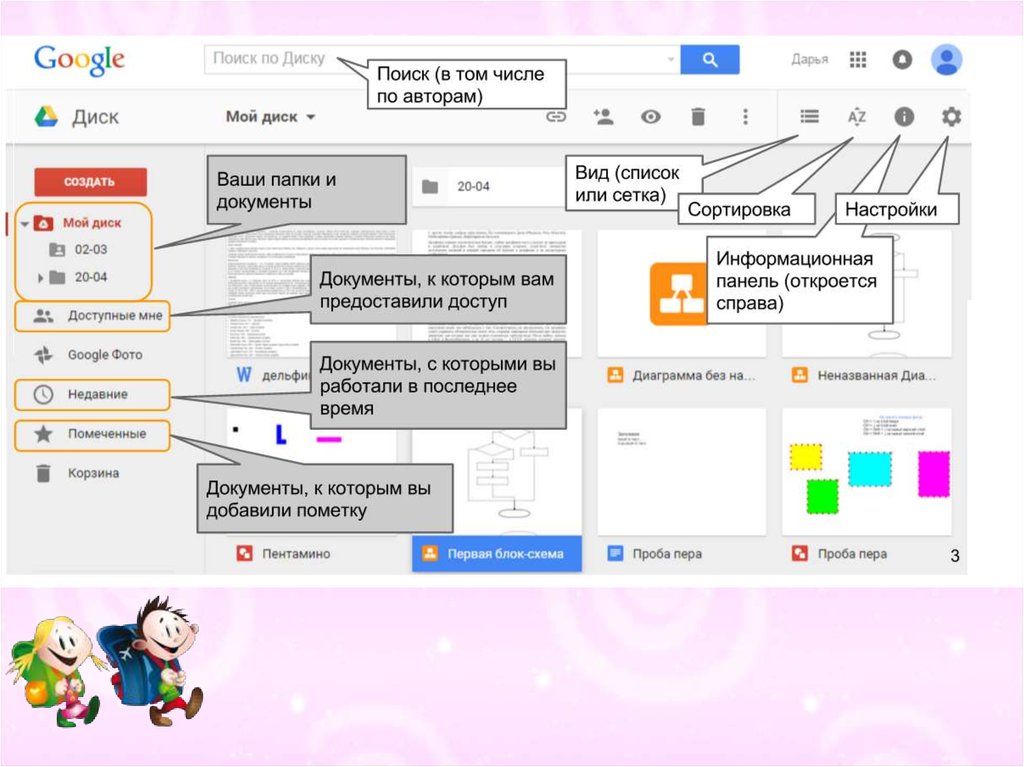Open settings gear icon
This screenshot has height=767, width=1024.
[951, 117]
